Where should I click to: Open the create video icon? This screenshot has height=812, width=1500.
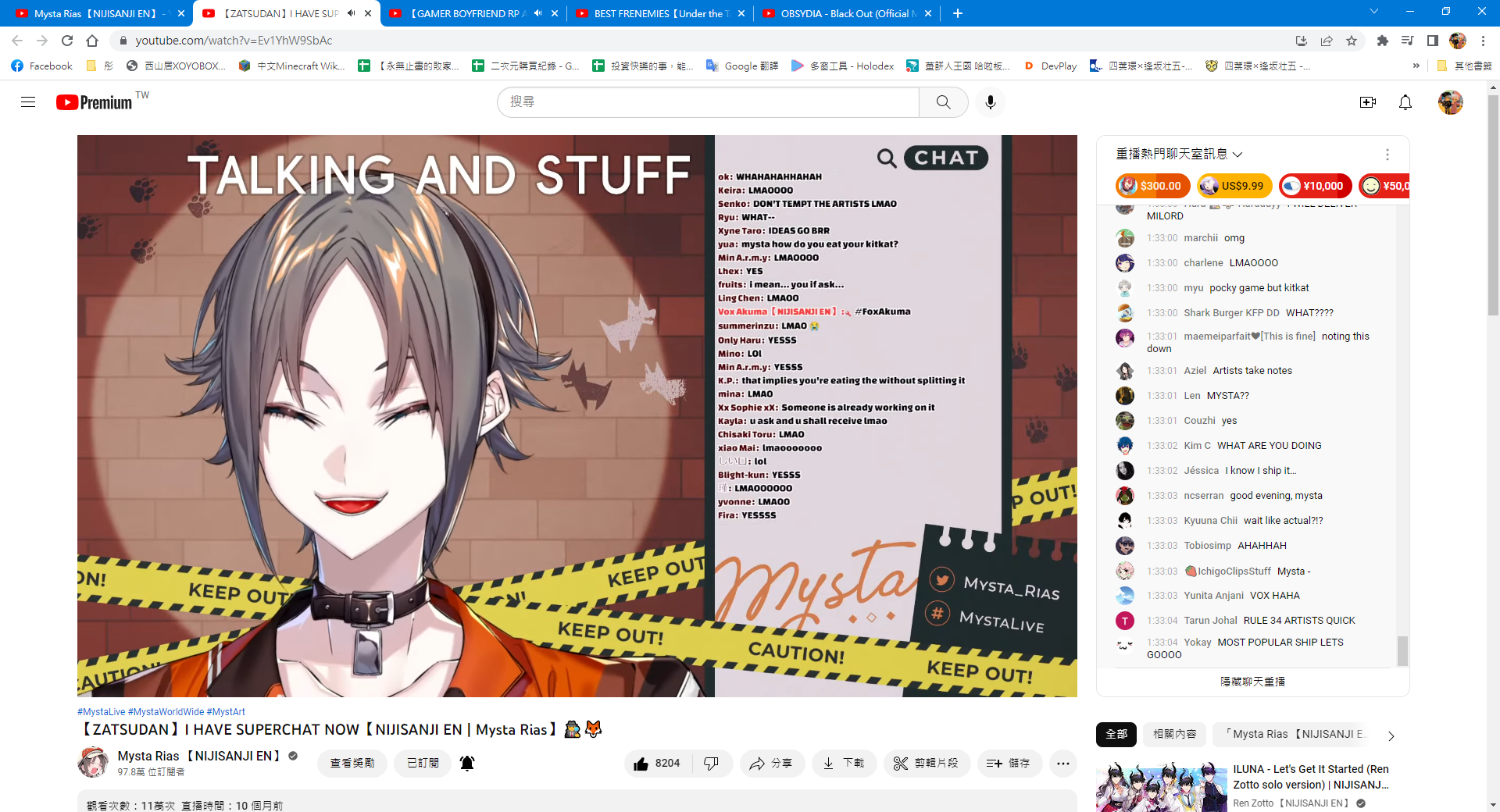coord(1368,102)
